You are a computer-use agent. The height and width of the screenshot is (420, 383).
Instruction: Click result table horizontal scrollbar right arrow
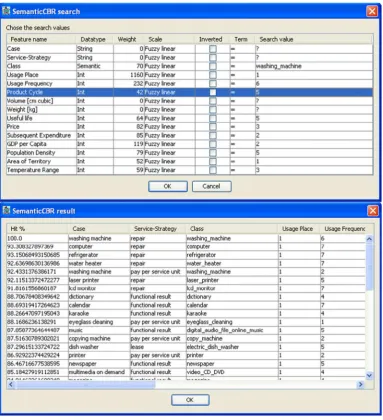361,384
